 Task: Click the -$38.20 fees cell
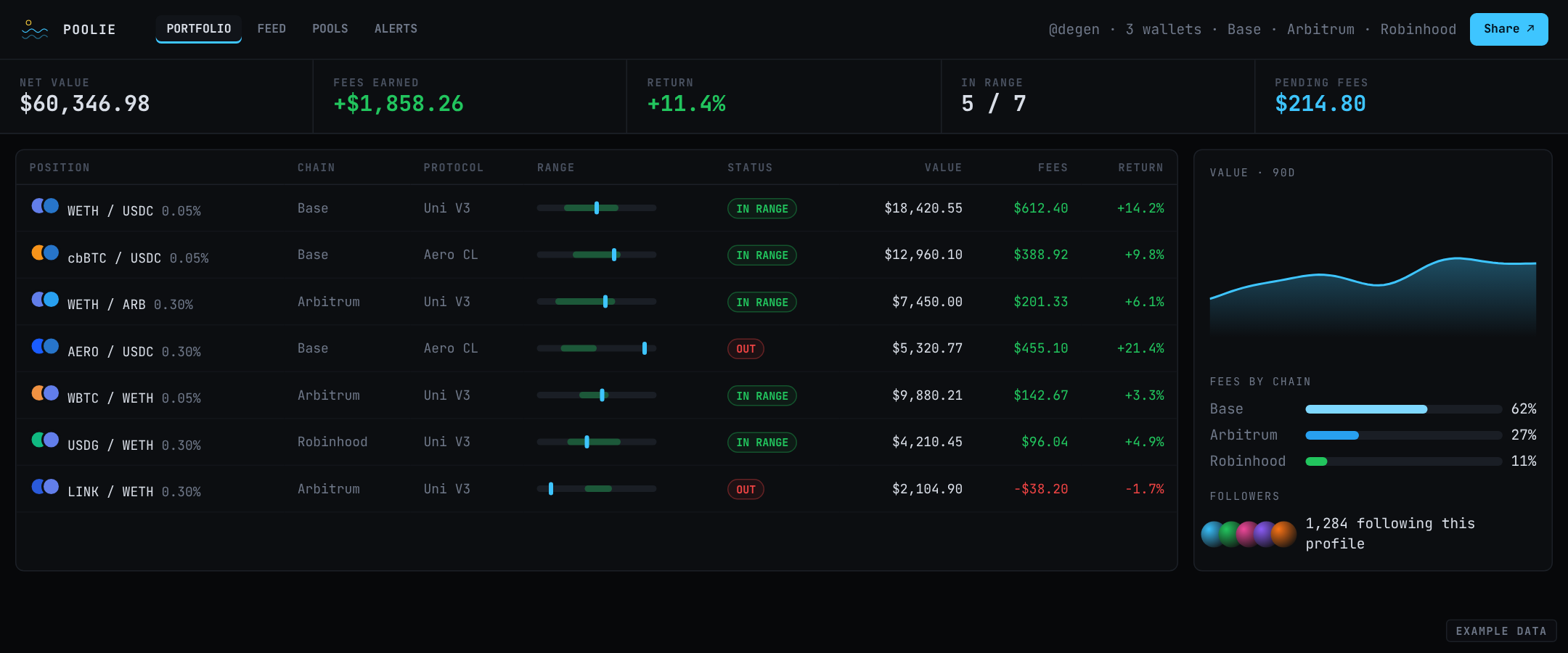tap(1041, 489)
